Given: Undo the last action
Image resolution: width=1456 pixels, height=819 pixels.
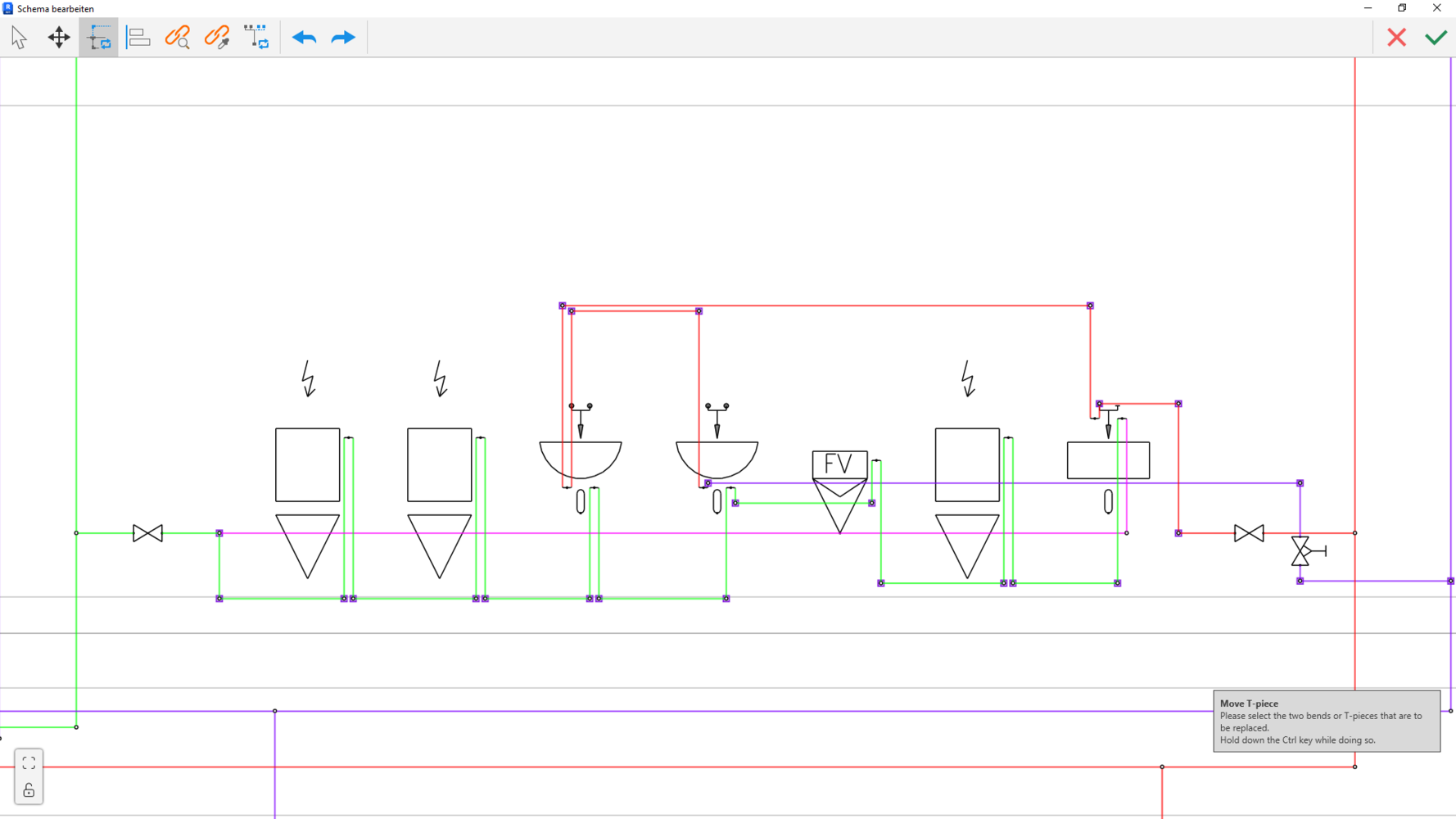Looking at the screenshot, I should point(304,38).
